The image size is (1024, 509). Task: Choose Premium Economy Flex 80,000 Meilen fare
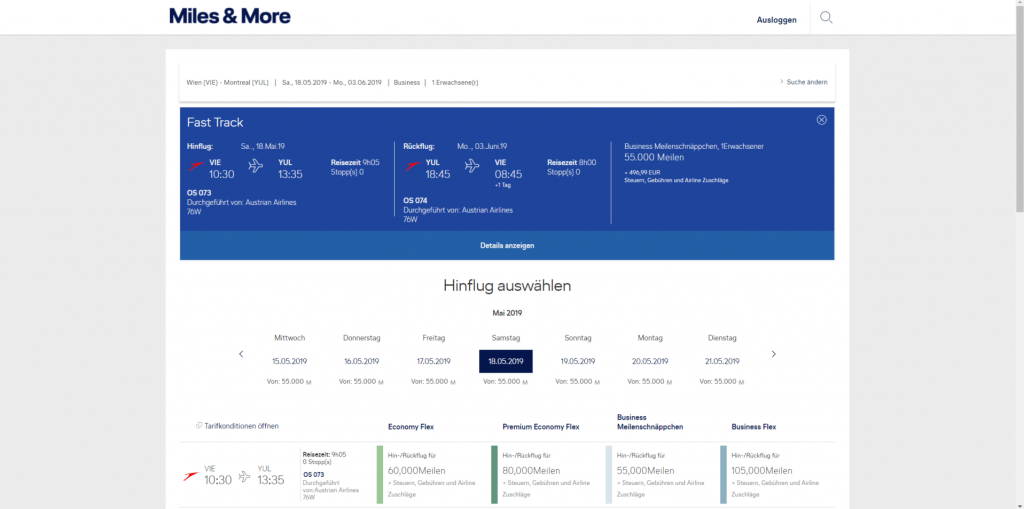[x=546, y=475]
